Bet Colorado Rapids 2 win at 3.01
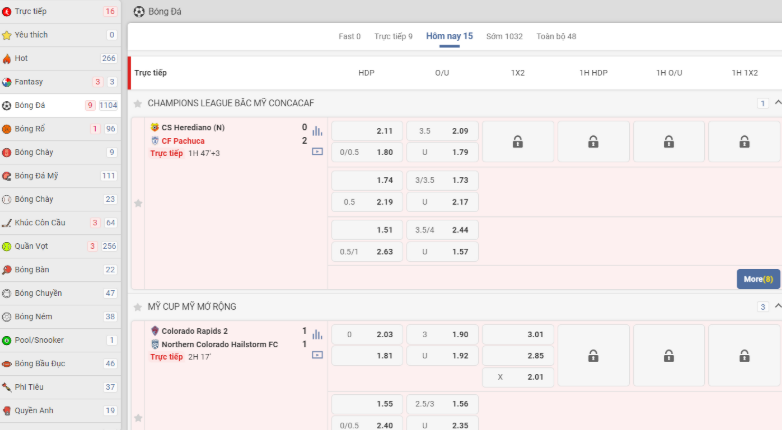This screenshot has height=434, width=782. (x=518, y=335)
